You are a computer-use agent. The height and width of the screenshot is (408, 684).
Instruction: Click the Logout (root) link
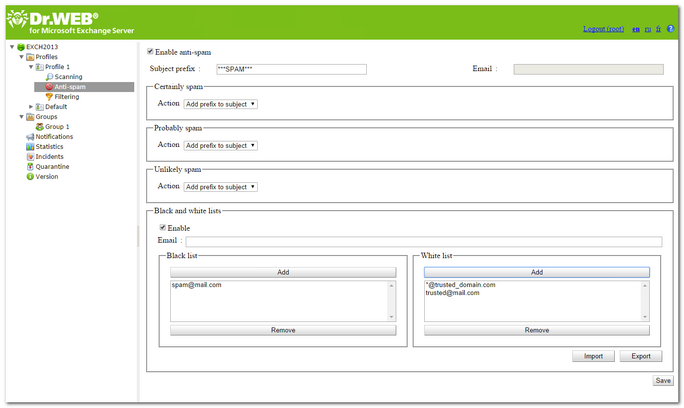tap(603, 29)
